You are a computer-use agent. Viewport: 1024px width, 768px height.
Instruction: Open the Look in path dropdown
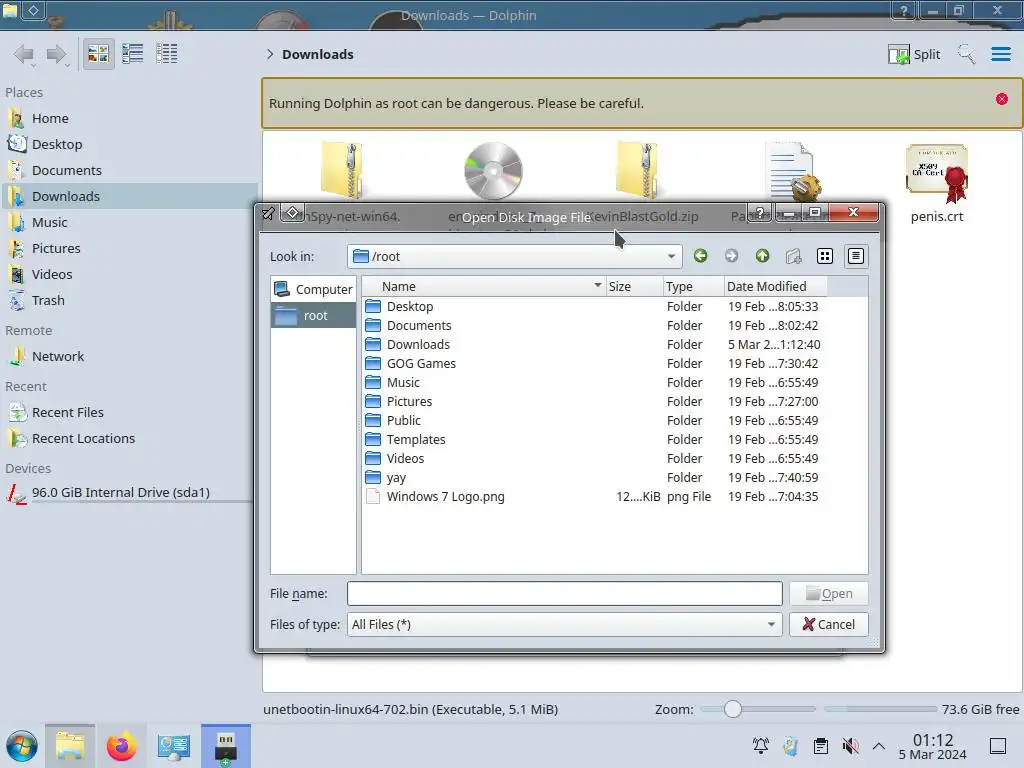[515, 256]
